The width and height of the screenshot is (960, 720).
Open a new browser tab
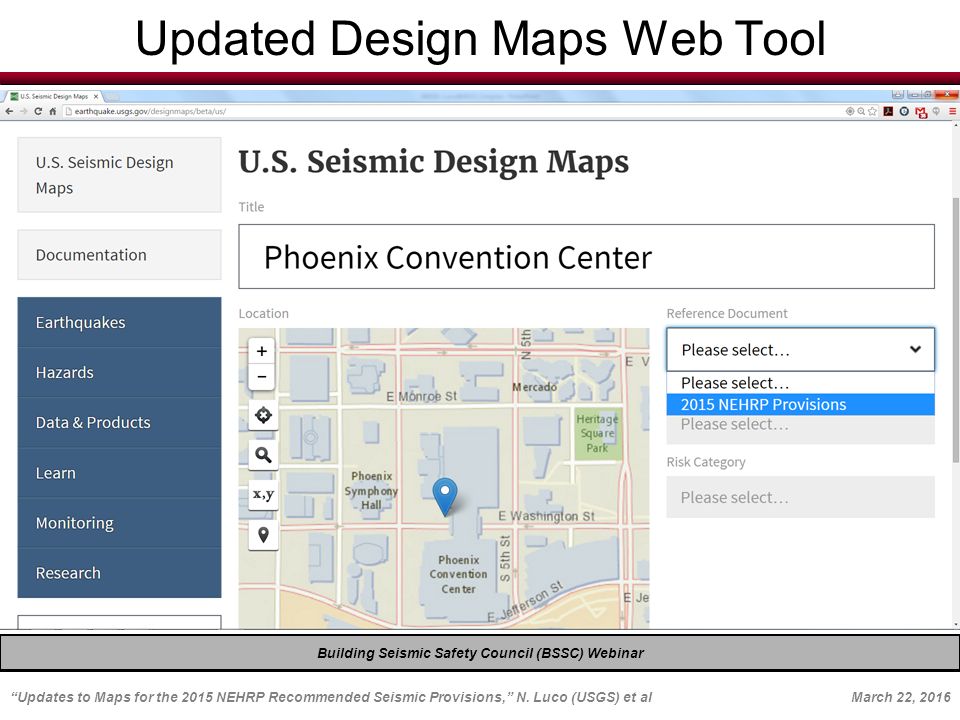[x=113, y=97]
